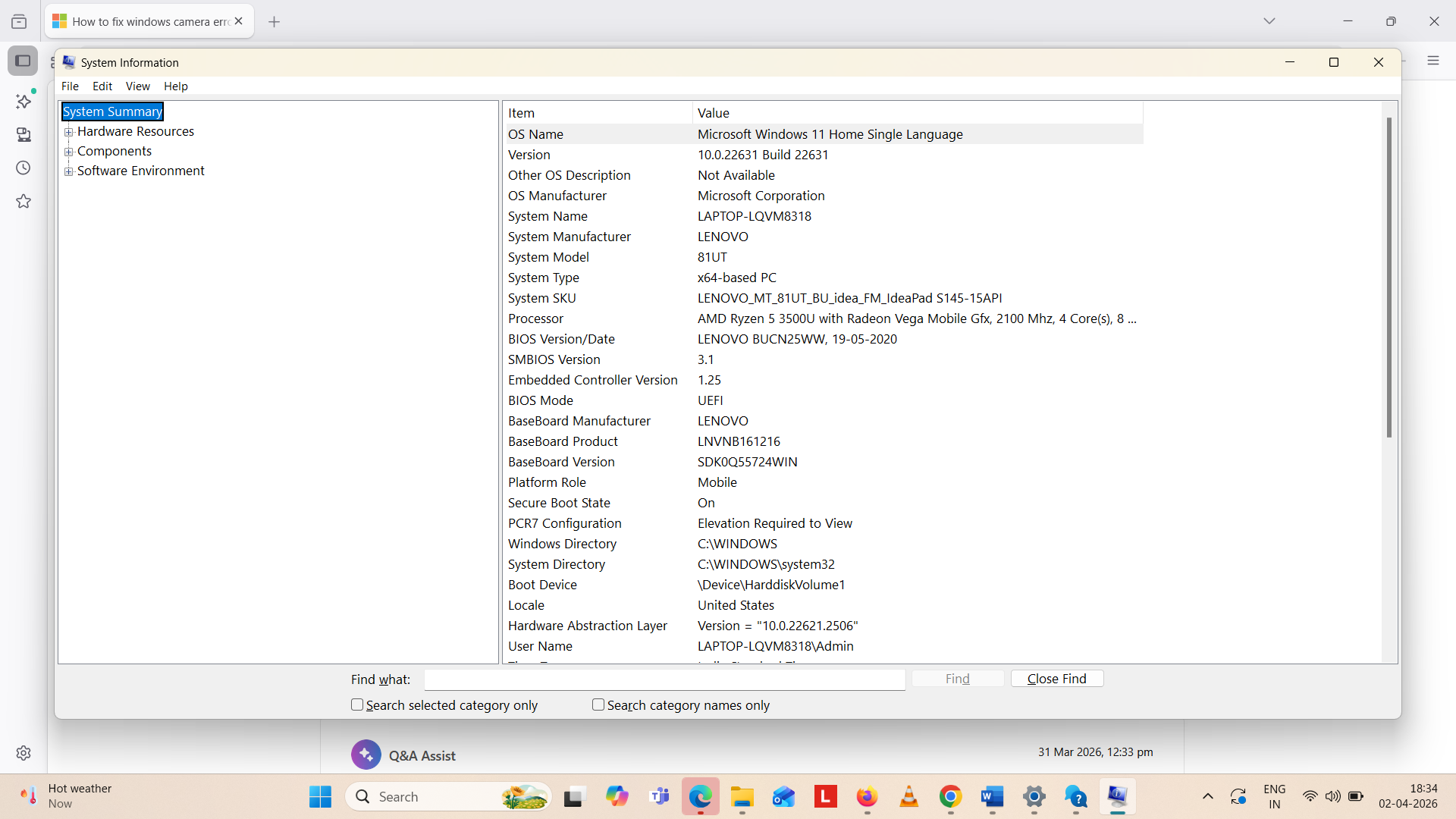
Task: Click the sync tray icon
Action: coord(1238,796)
